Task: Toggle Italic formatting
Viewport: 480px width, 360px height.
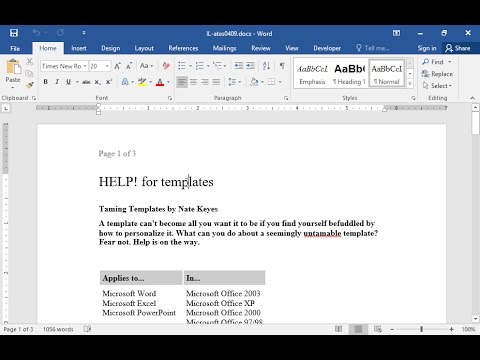Action: (x=57, y=82)
